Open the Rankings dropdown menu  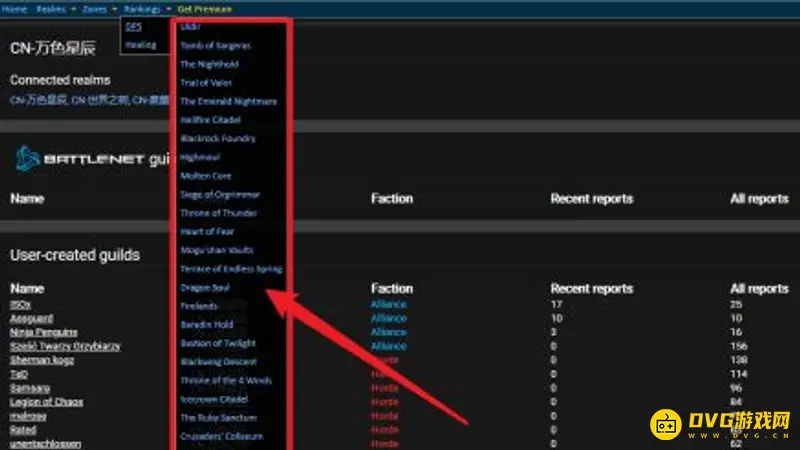pos(147,9)
